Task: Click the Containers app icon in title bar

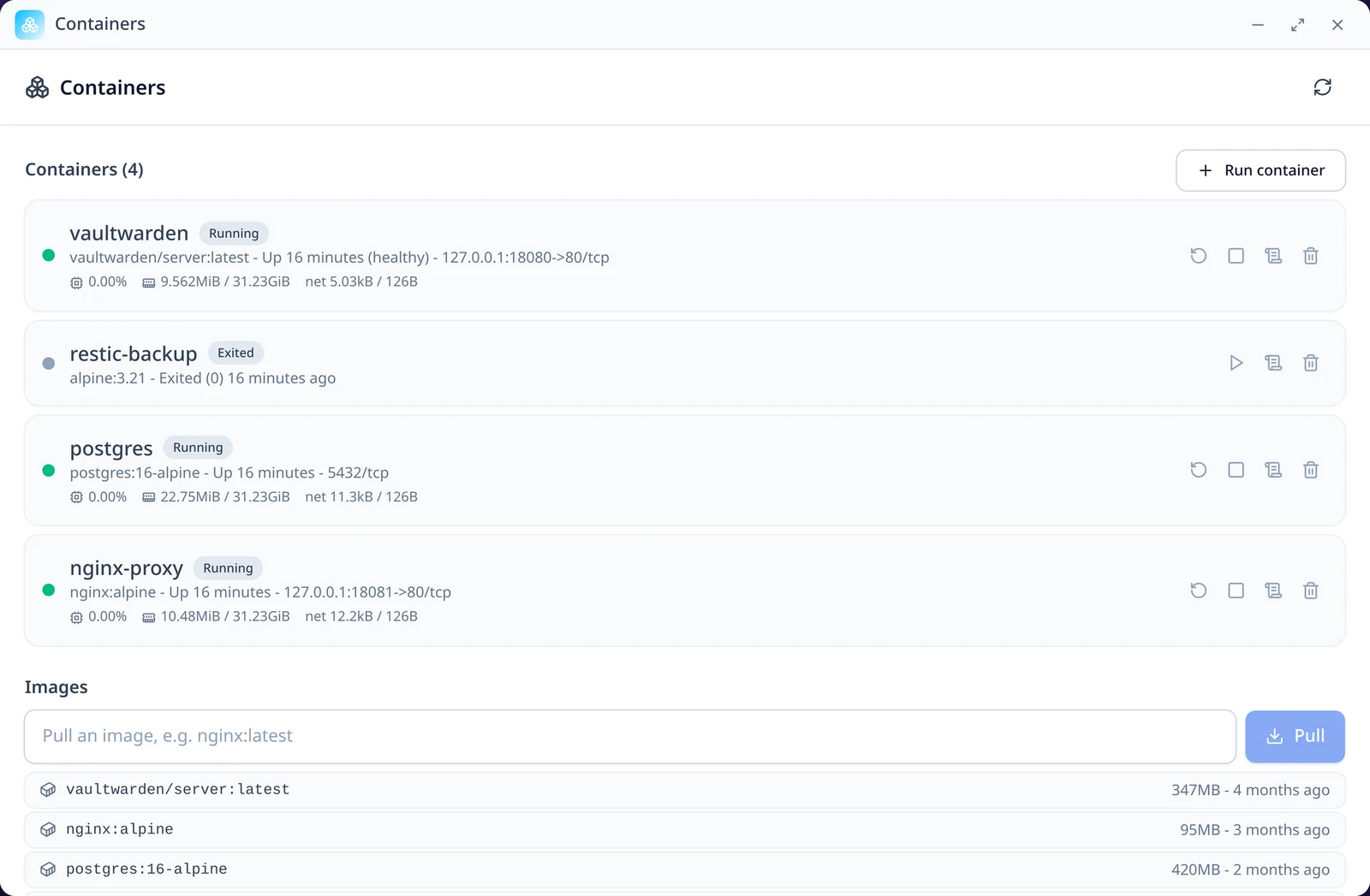Action: point(30,25)
